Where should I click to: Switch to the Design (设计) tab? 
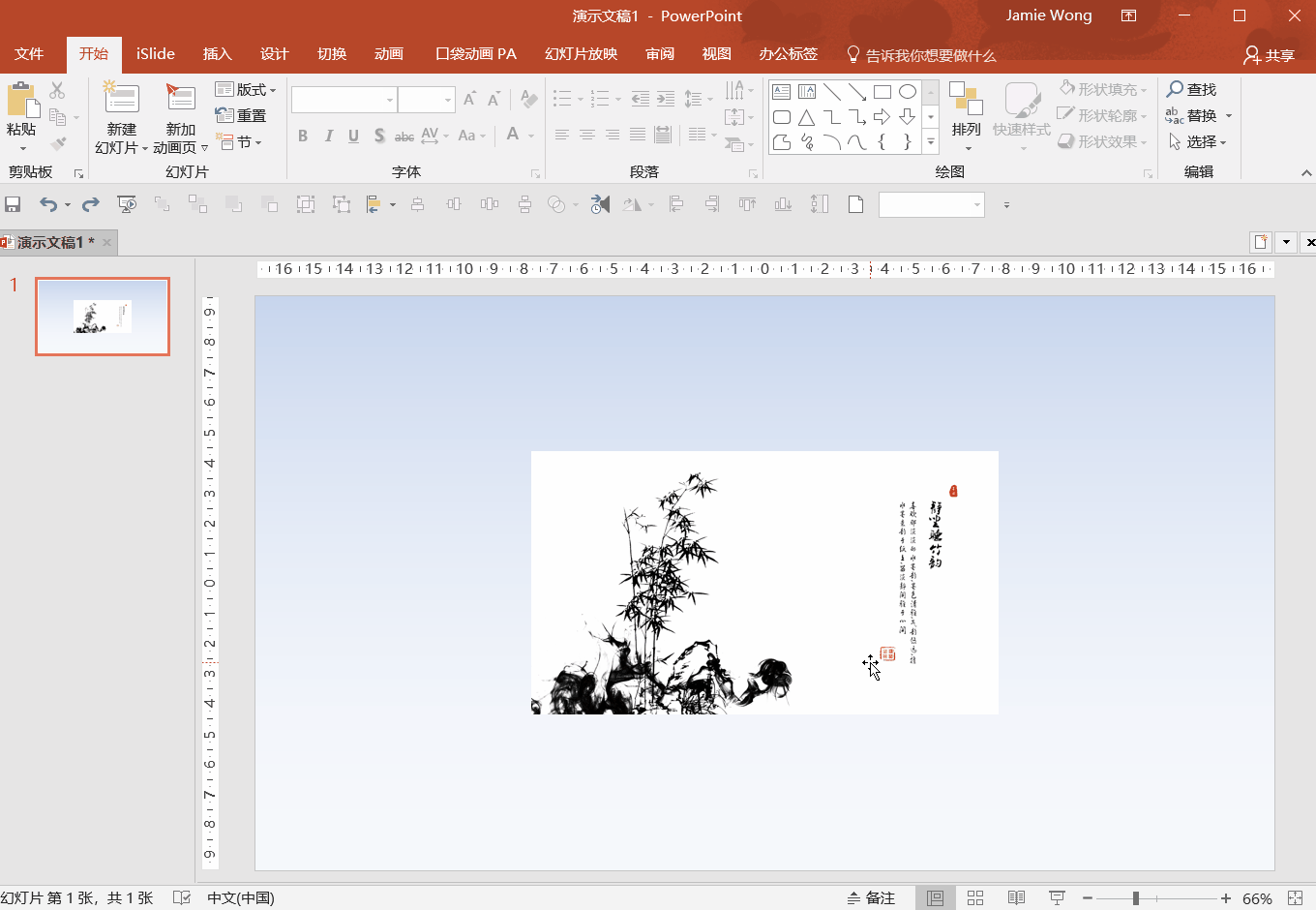(274, 54)
